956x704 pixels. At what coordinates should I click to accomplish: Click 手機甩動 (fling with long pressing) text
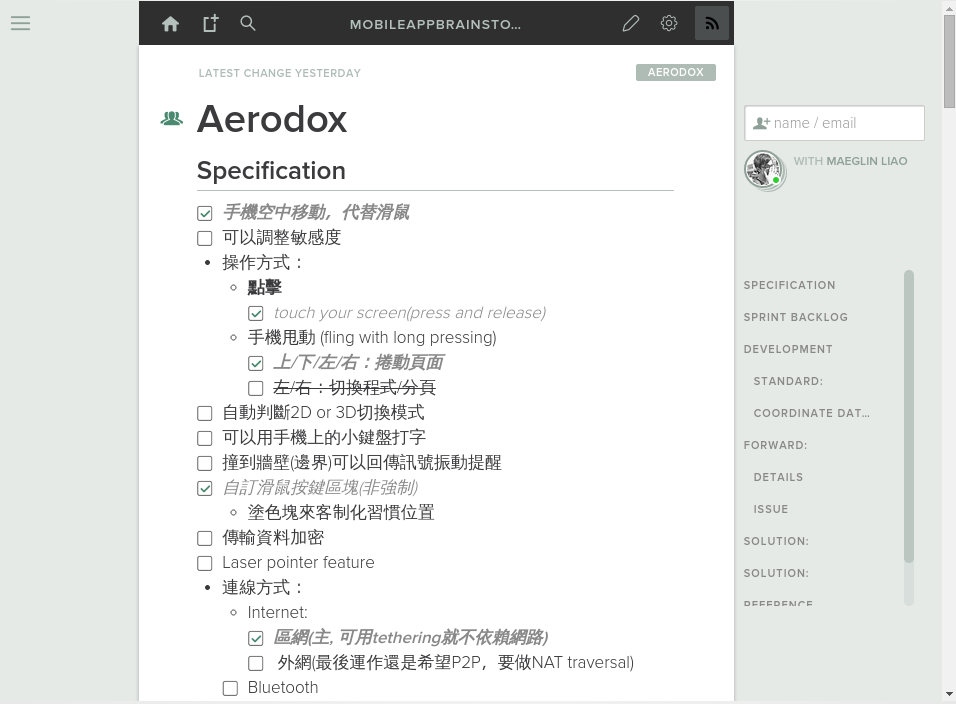pos(372,338)
